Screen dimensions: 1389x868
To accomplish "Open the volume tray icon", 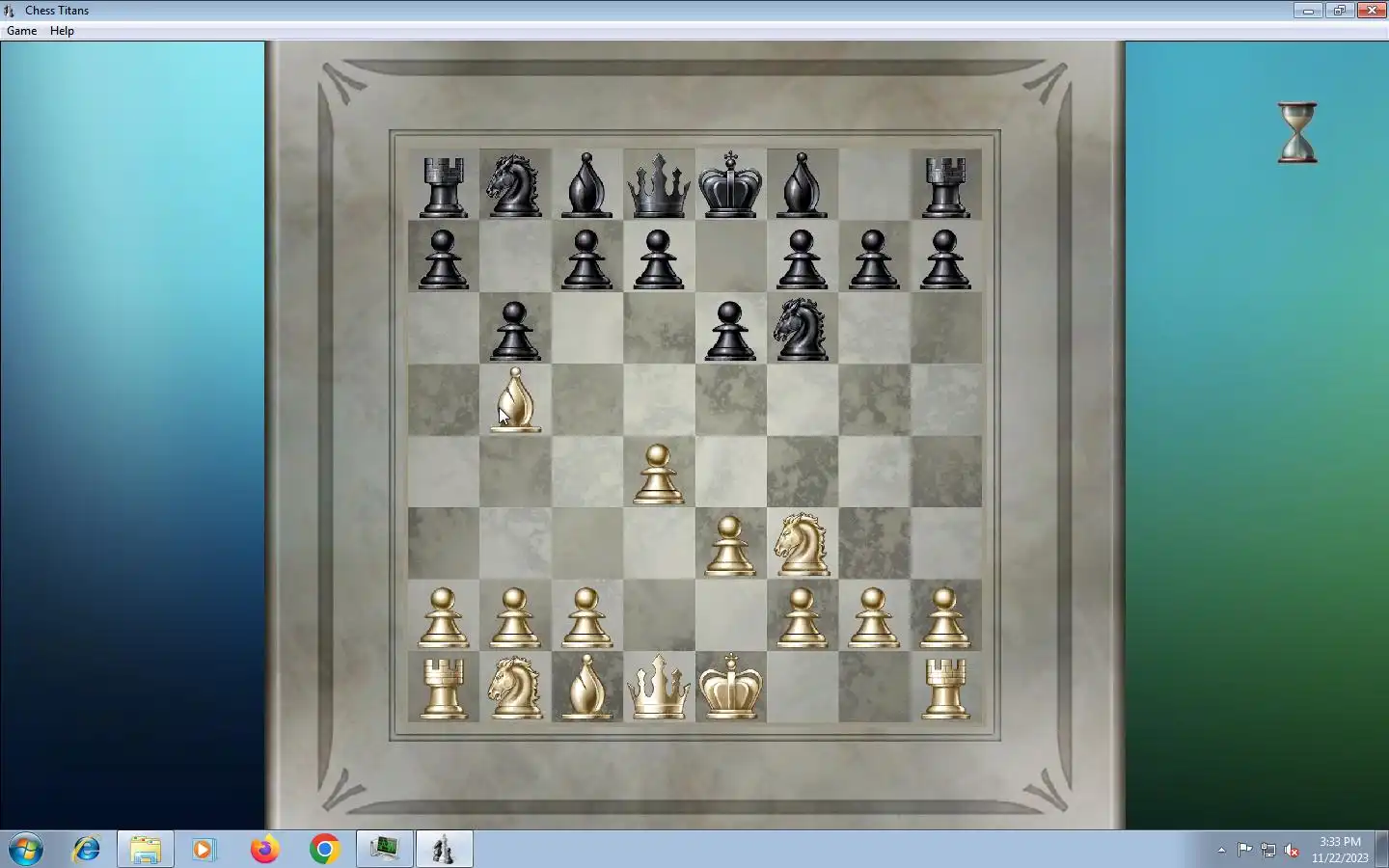I will click(x=1292, y=850).
